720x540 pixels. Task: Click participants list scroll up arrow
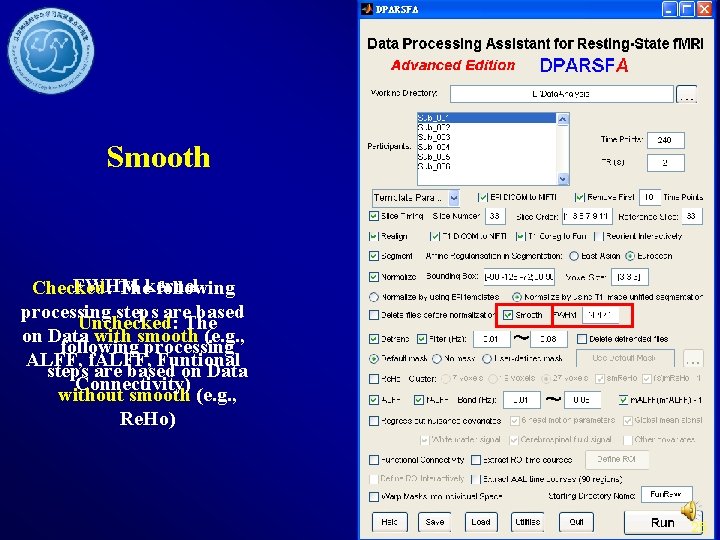(x=562, y=119)
